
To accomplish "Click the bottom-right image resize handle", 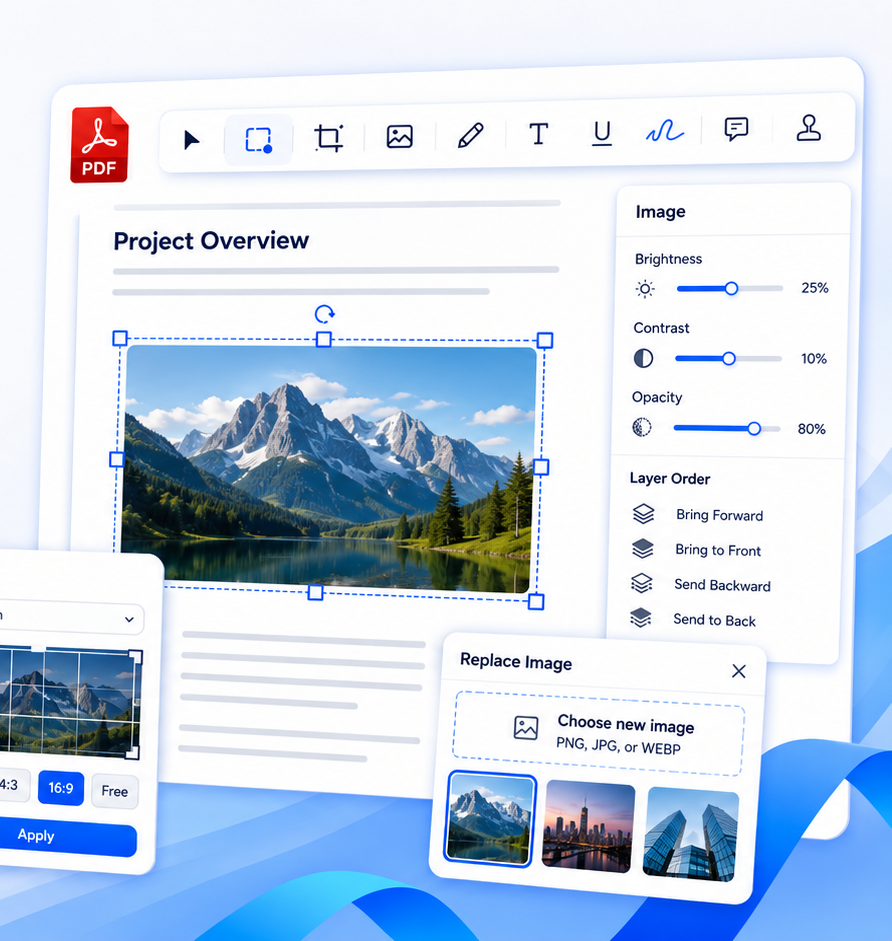I will tap(536, 601).
